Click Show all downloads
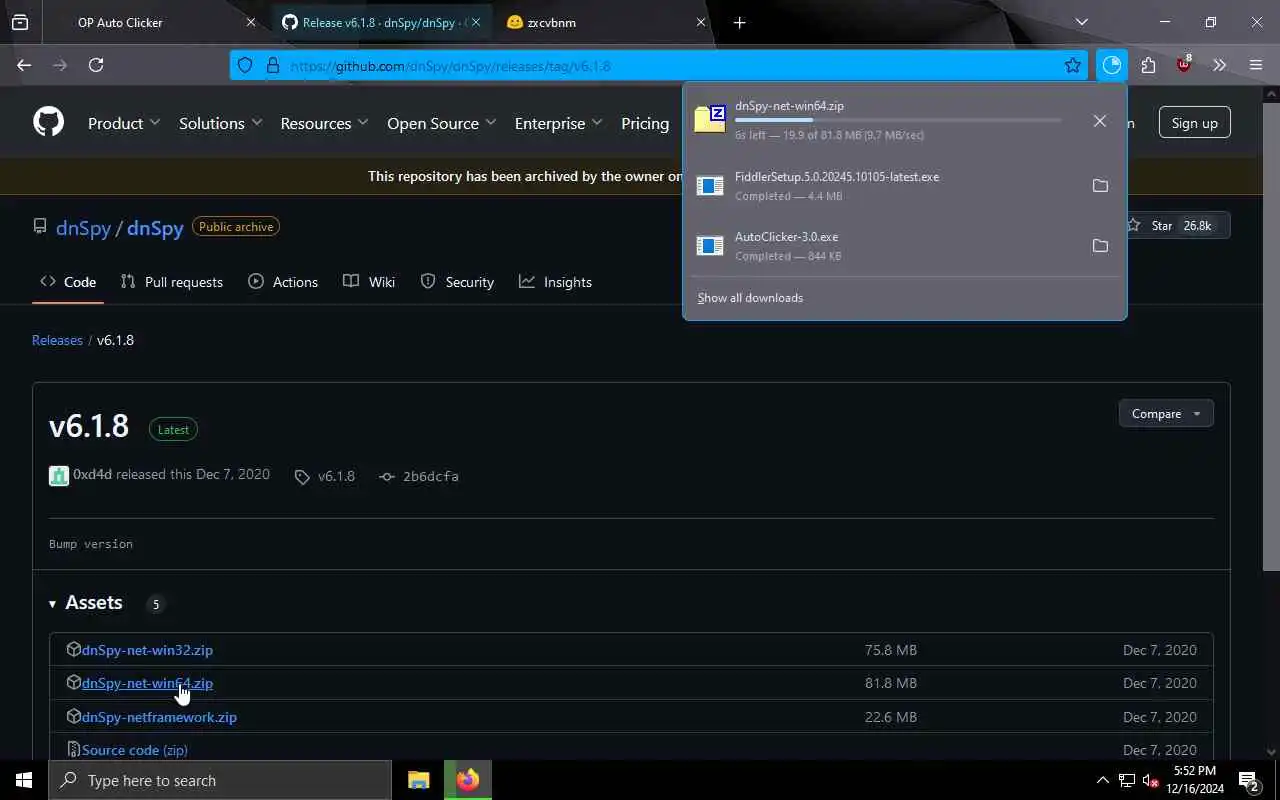The image size is (1280, 800). (750, 298)
